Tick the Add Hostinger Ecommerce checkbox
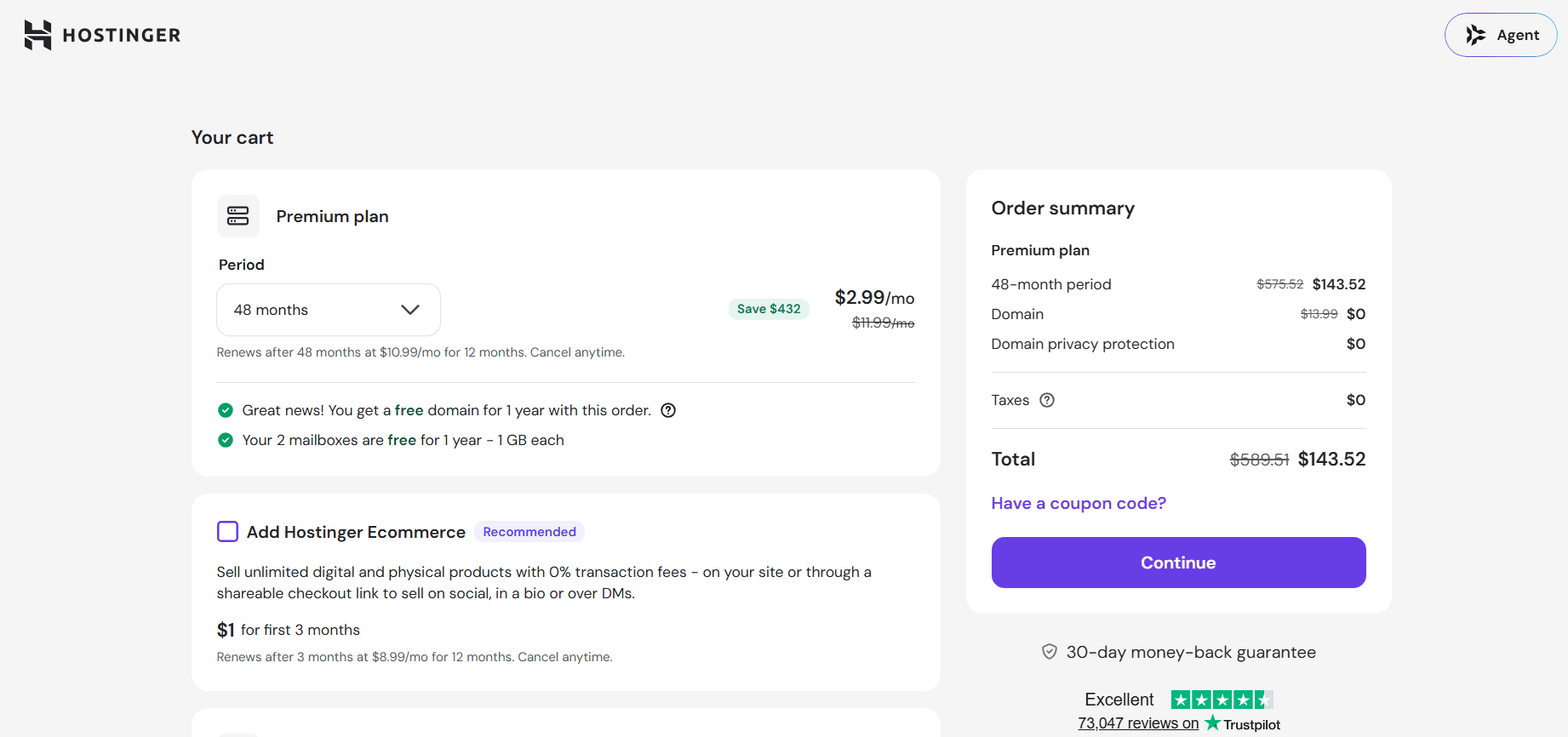This screenshot has width=1568, height=737. pos(227,532)
